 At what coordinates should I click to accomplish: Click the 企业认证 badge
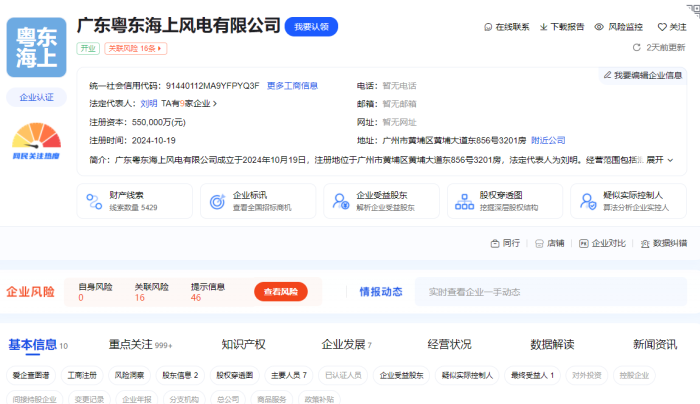37,97
